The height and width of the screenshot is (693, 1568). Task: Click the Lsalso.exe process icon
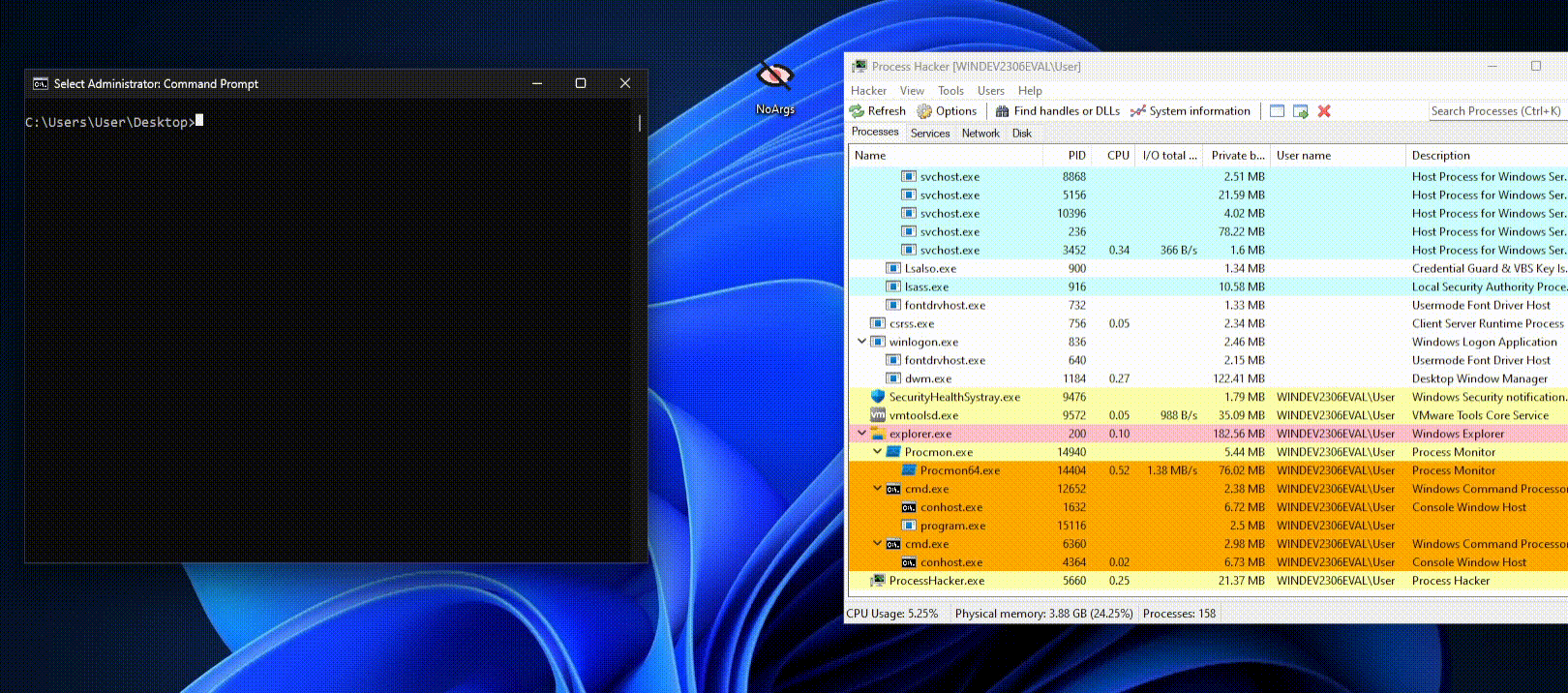(x=893, y=268)
